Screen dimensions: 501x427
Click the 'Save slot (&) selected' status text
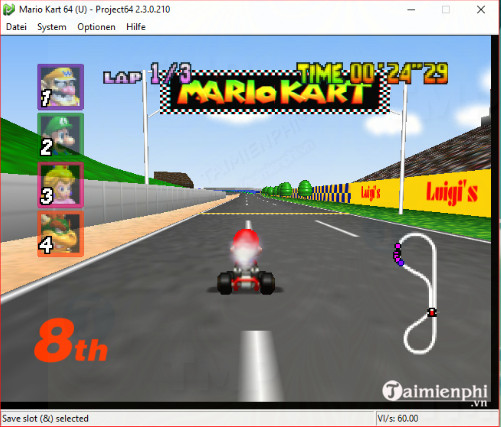pos(45,418)
